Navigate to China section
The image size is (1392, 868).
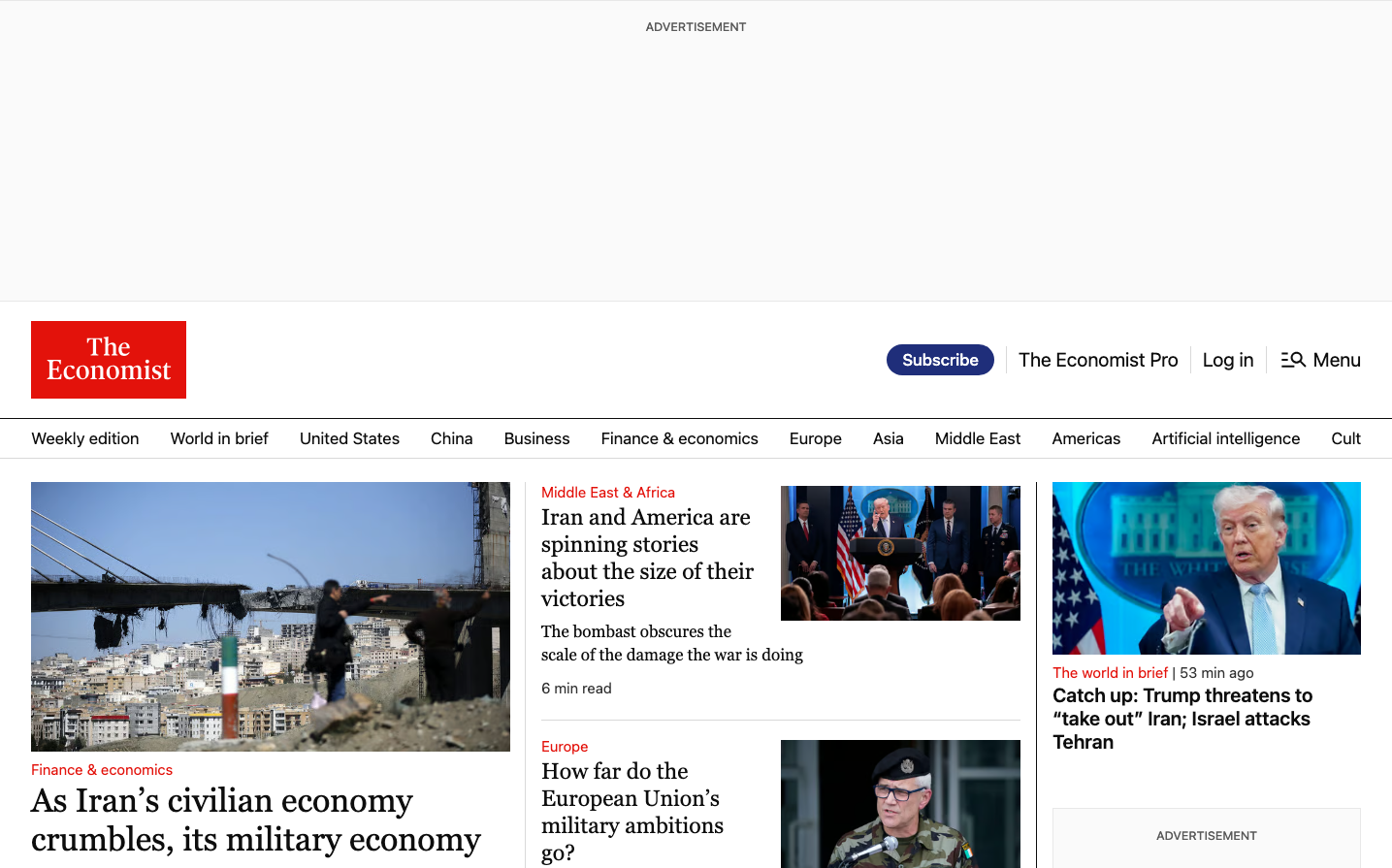[x=452, y=438]
